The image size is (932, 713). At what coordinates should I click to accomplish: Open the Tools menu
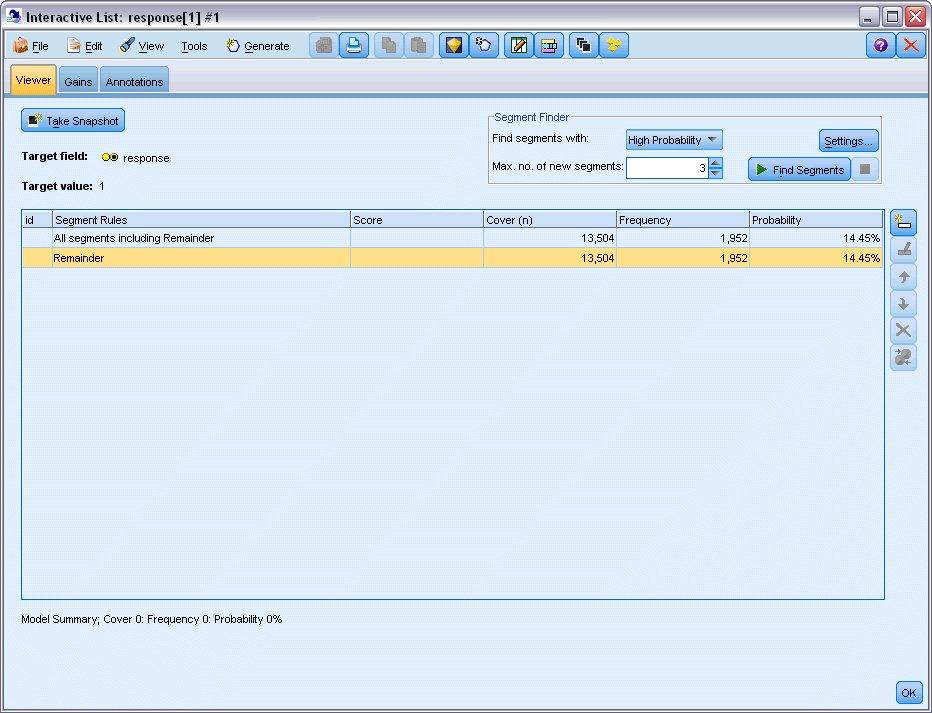194,46
